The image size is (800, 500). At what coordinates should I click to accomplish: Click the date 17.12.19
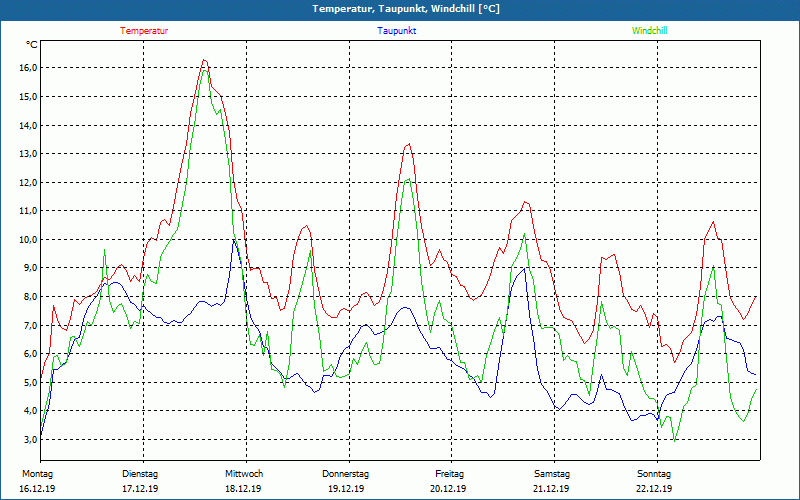pos(140,489)
